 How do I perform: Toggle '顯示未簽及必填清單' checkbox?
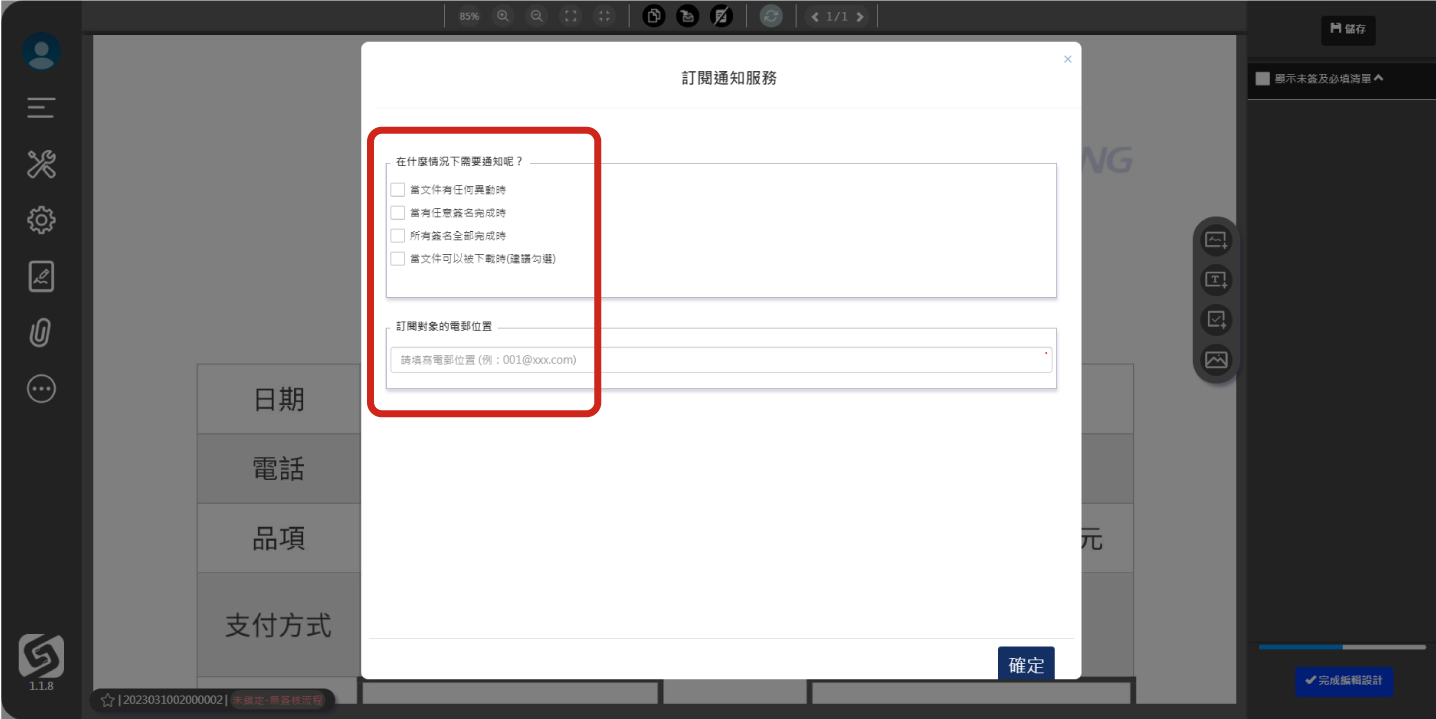pos(1262,79)
